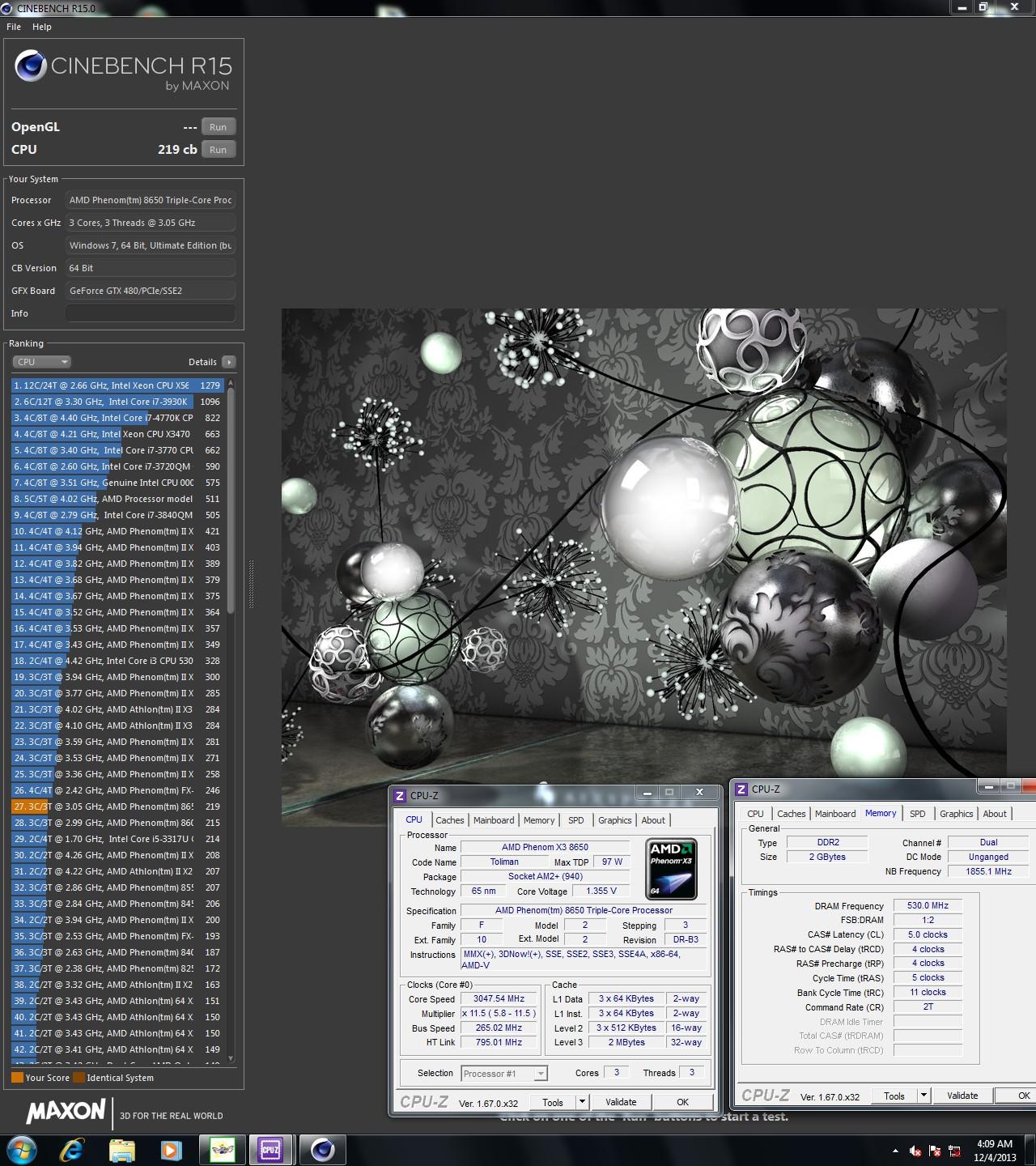
Task: Open the Help menu
Action: click(x=42, y=27)
